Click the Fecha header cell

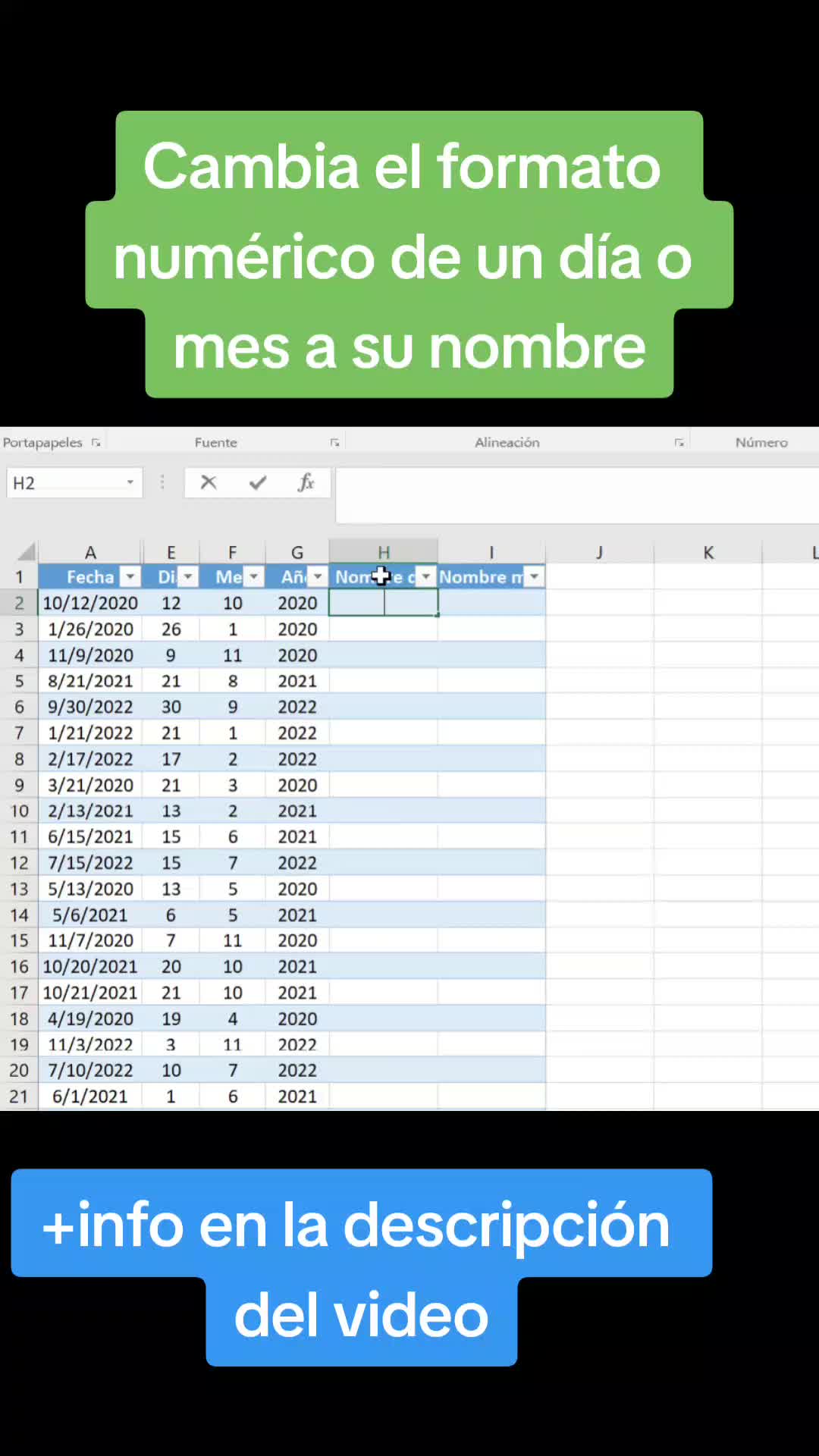click(x=90, y=577)
